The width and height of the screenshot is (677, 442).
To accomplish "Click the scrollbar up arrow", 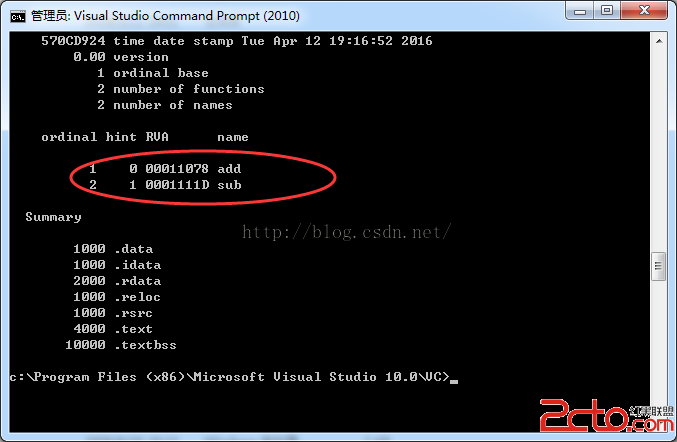I will coord(659,41).
